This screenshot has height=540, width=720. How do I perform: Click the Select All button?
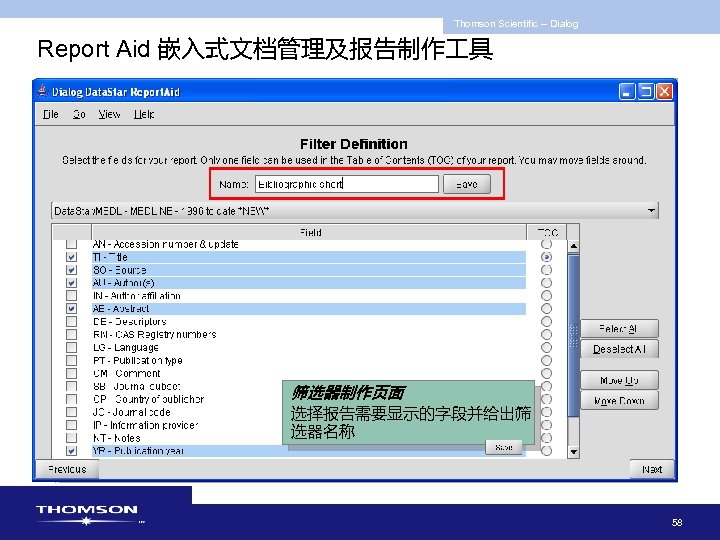tap(619, 328)
